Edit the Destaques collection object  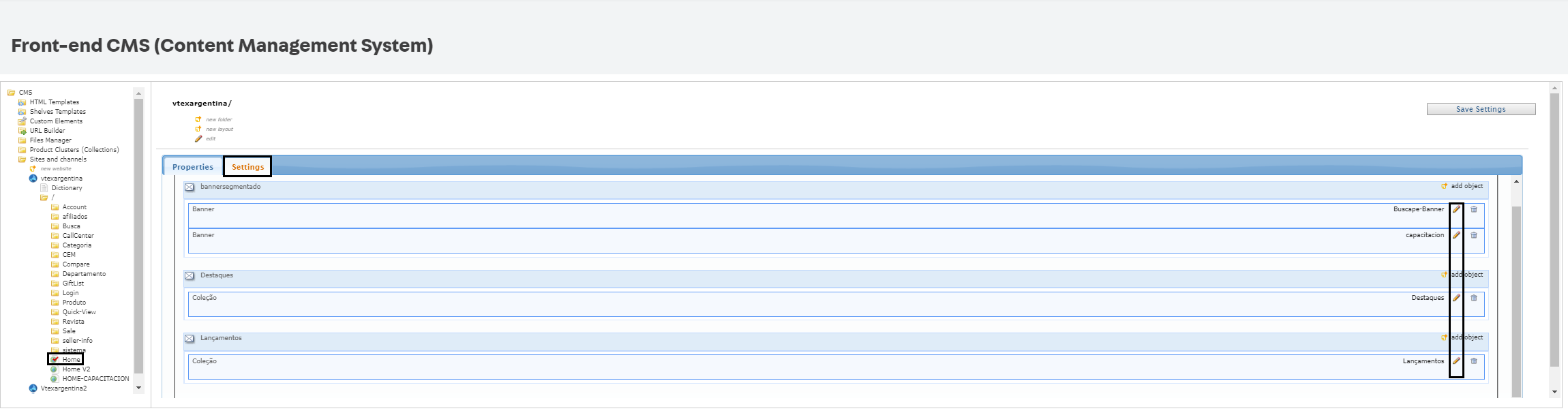tap(1456, 299)
